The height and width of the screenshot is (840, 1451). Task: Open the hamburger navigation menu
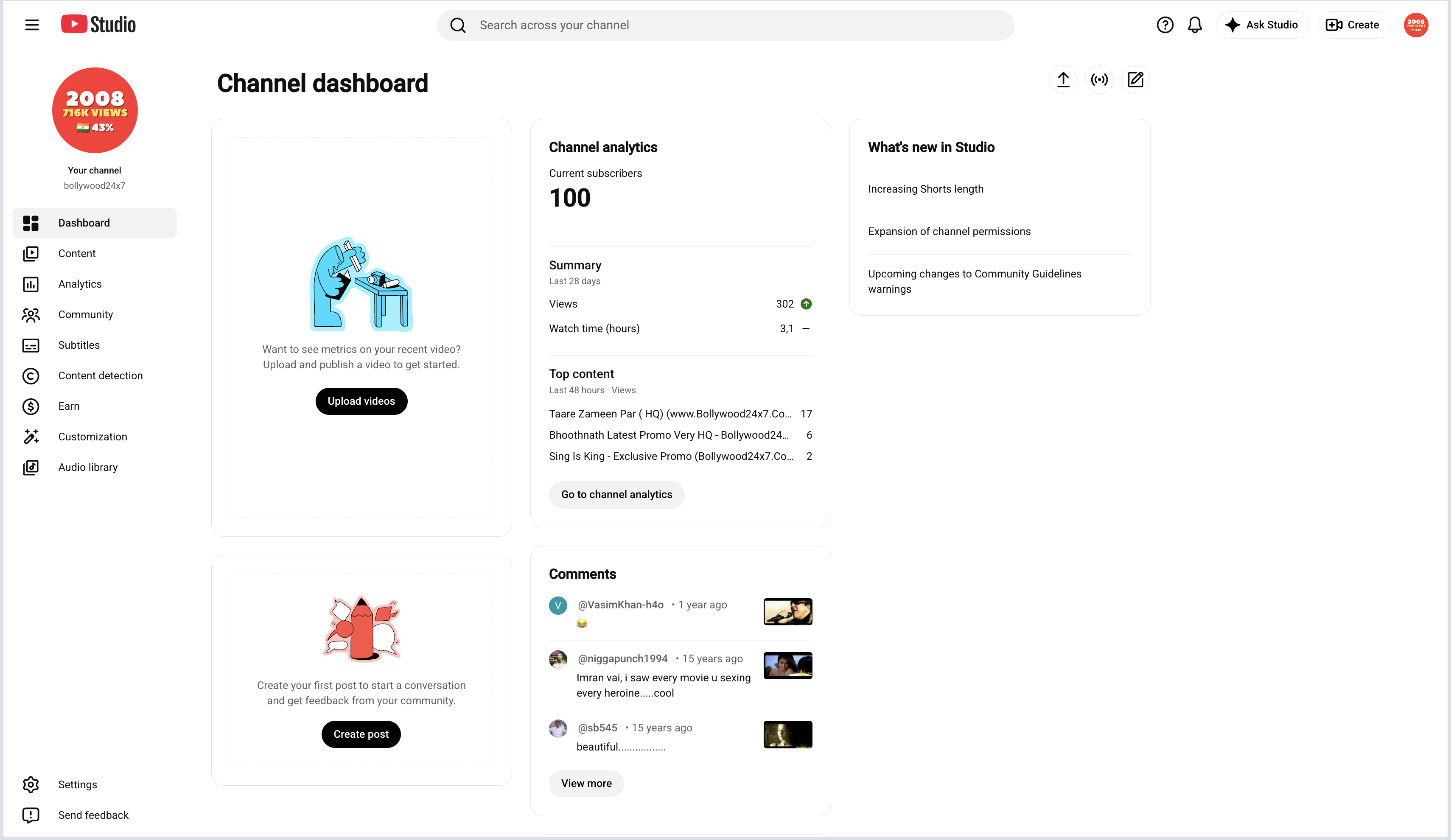click(x=32, y=25)
